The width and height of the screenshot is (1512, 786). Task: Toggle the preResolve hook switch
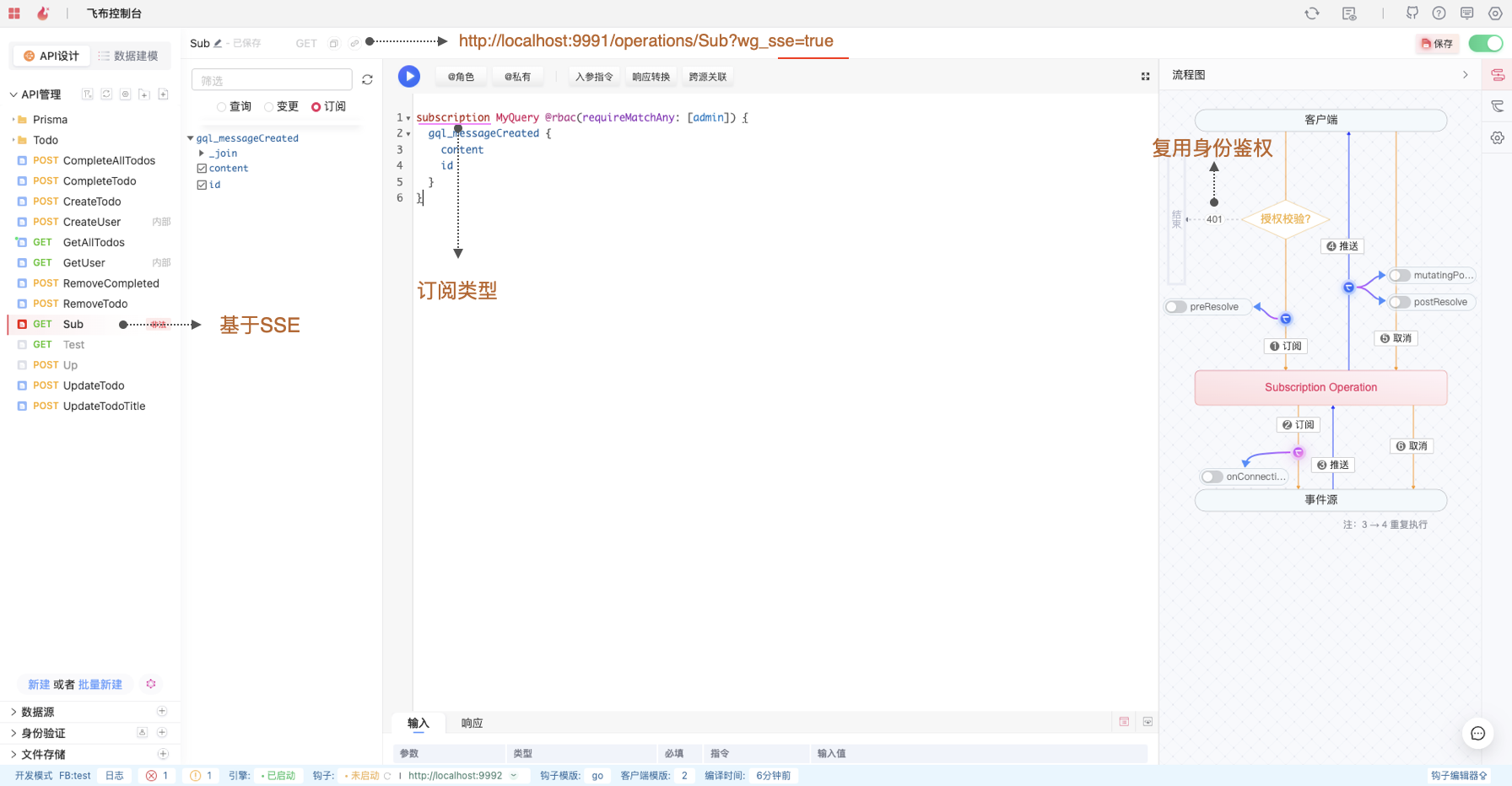point(1177,307)
